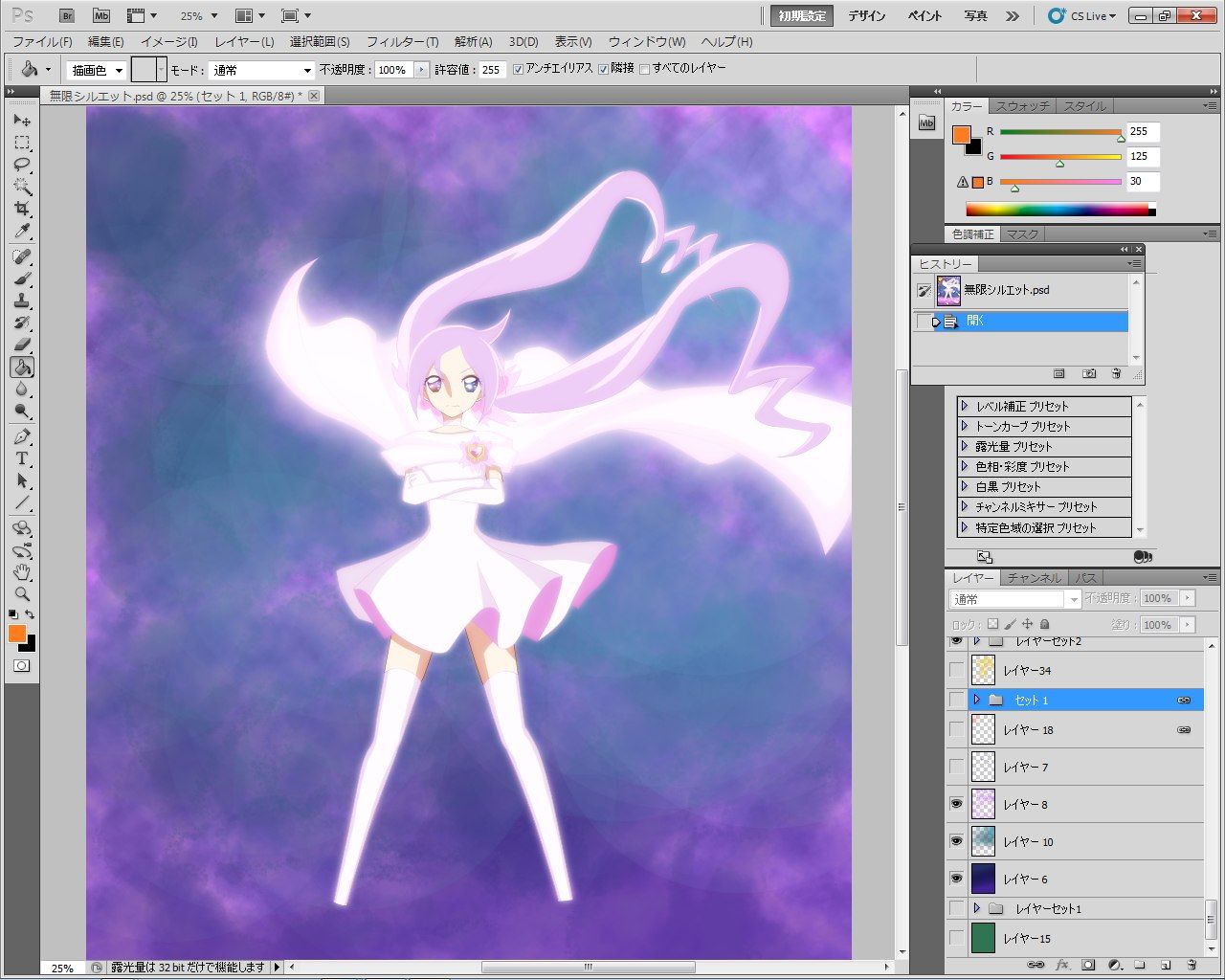Select the Blur tool
1225x980 pixels.
[x=22, y=390]
